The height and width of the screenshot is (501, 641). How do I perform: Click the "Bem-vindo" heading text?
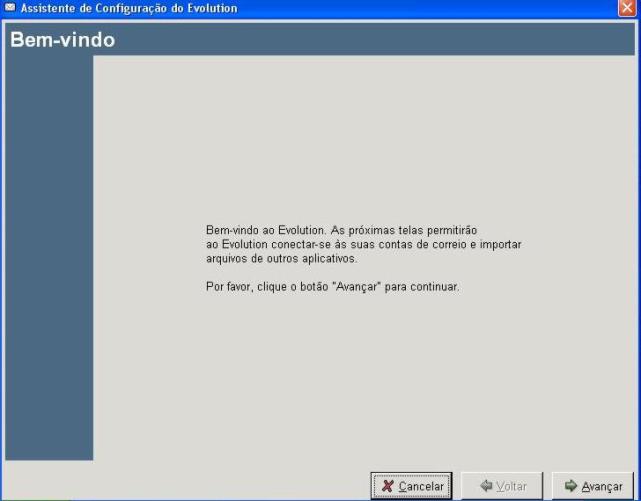[63, 40]
